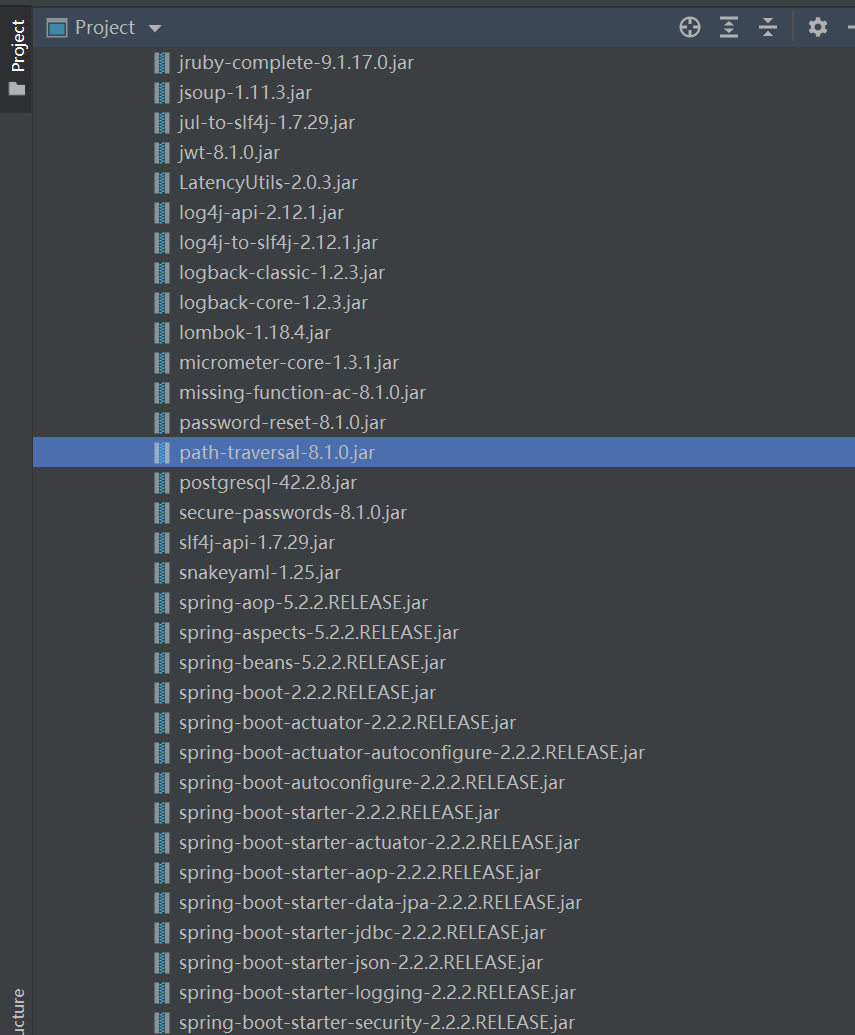Select spring-beans-5.2.2.RELEASE.jar library name

pos(312,663)
